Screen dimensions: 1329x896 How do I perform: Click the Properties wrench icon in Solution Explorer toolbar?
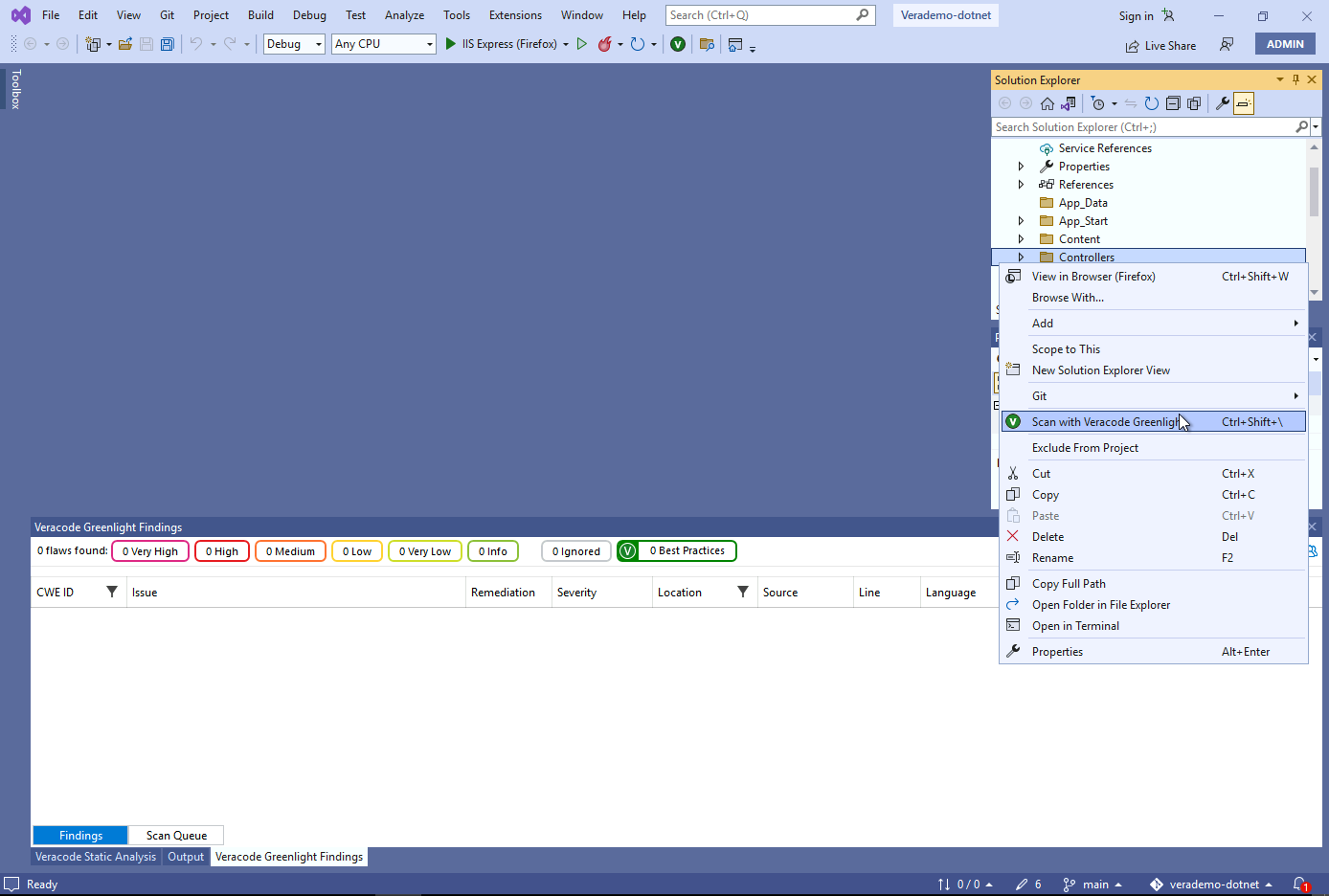coord(1223,103)
